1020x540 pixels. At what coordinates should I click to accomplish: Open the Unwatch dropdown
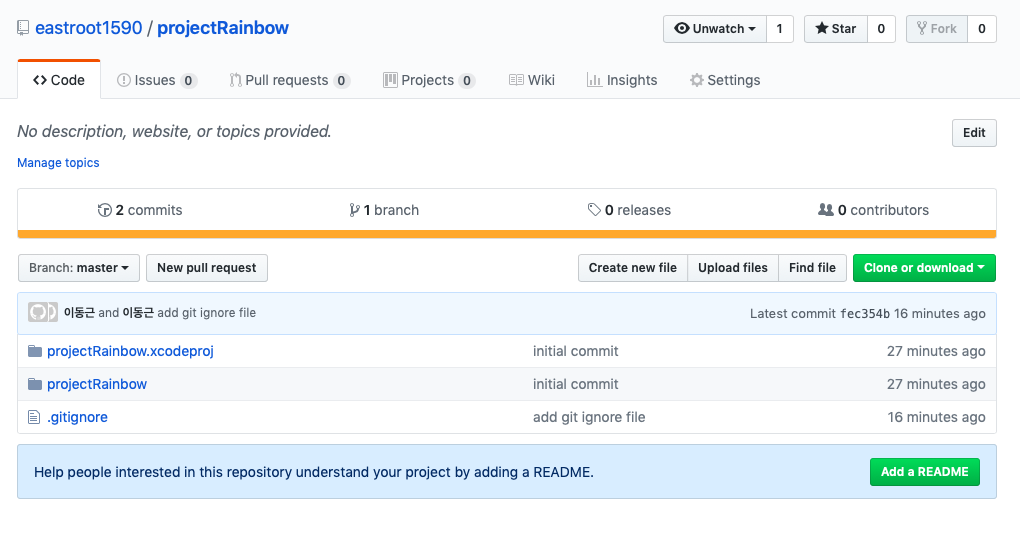pos(715,29)
